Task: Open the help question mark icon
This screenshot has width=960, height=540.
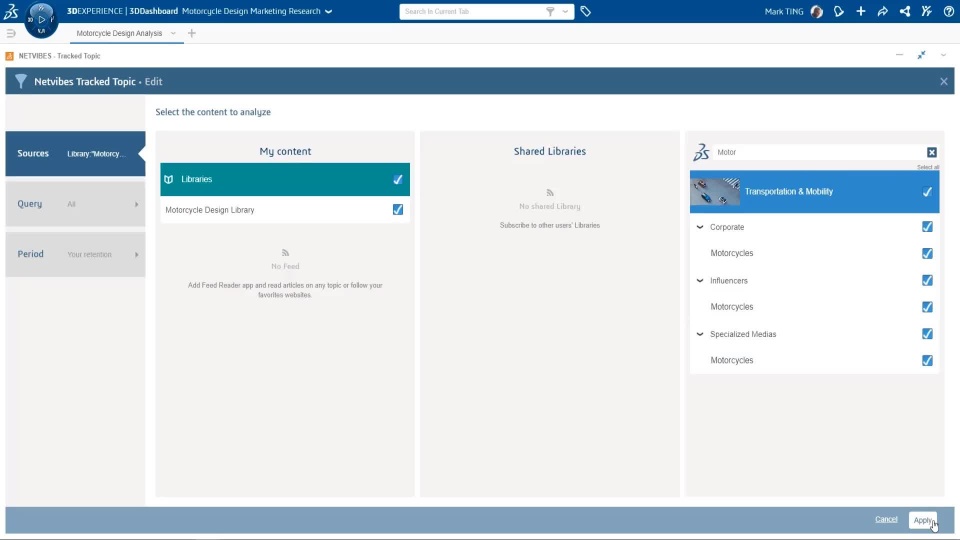Action: pyautogui.click(x=948, y=11)
